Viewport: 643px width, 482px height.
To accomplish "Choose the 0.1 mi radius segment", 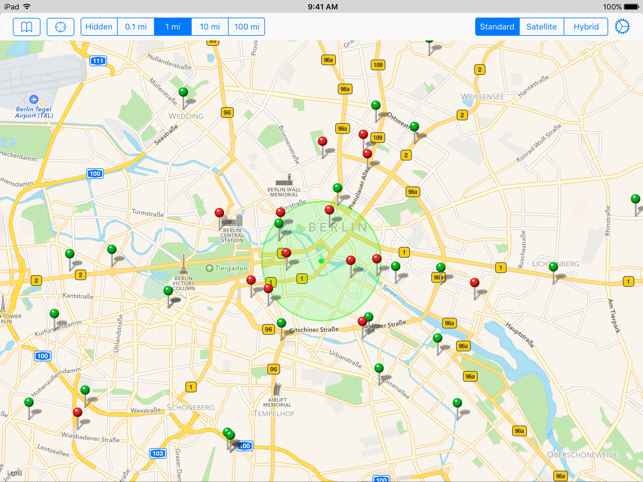I will click(x=136, y=27).
